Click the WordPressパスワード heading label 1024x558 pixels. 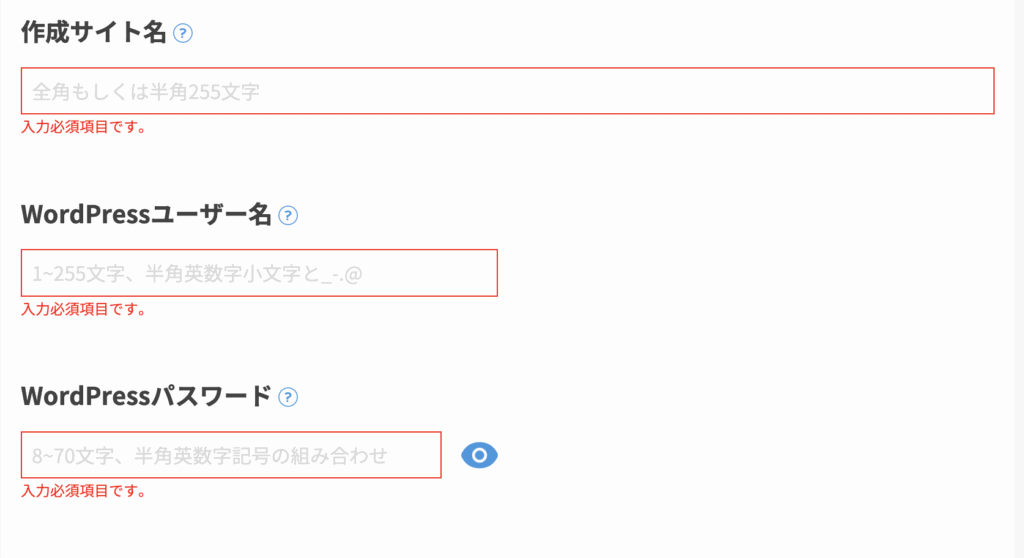[x=146, y=397]
